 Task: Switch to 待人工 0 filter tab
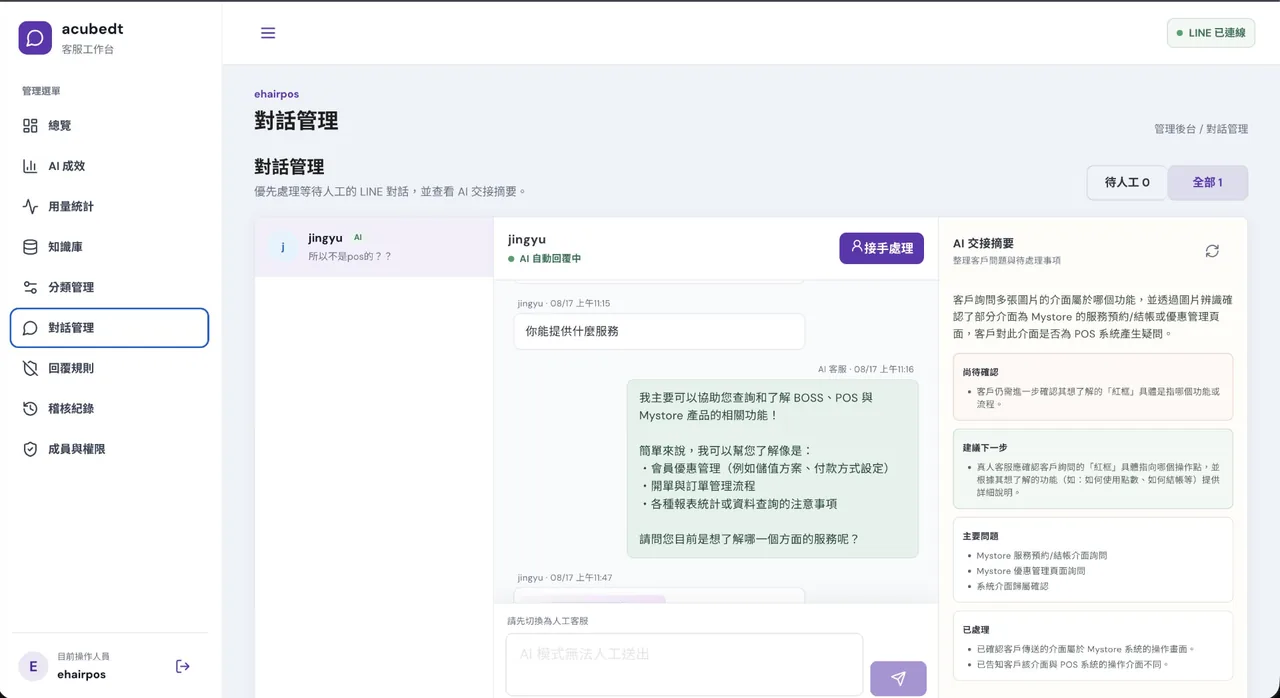click(x=1127, y=183)
